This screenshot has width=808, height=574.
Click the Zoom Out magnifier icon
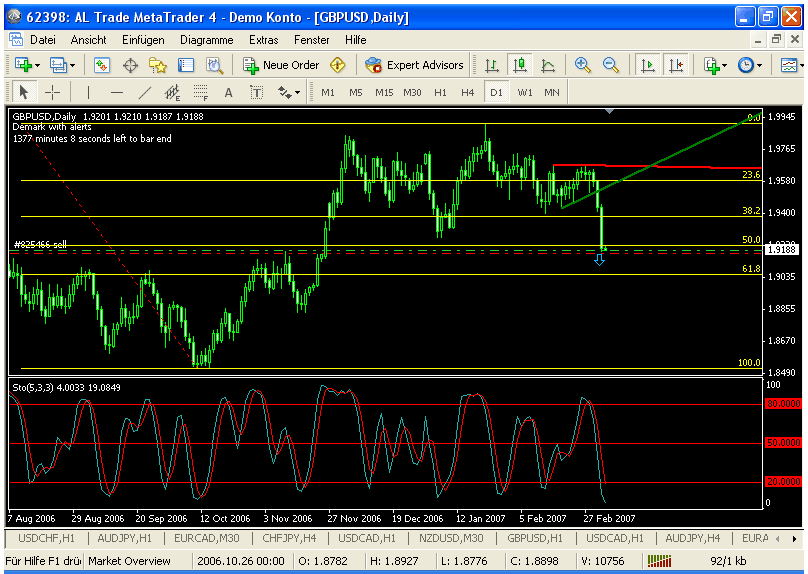point(610,65)
